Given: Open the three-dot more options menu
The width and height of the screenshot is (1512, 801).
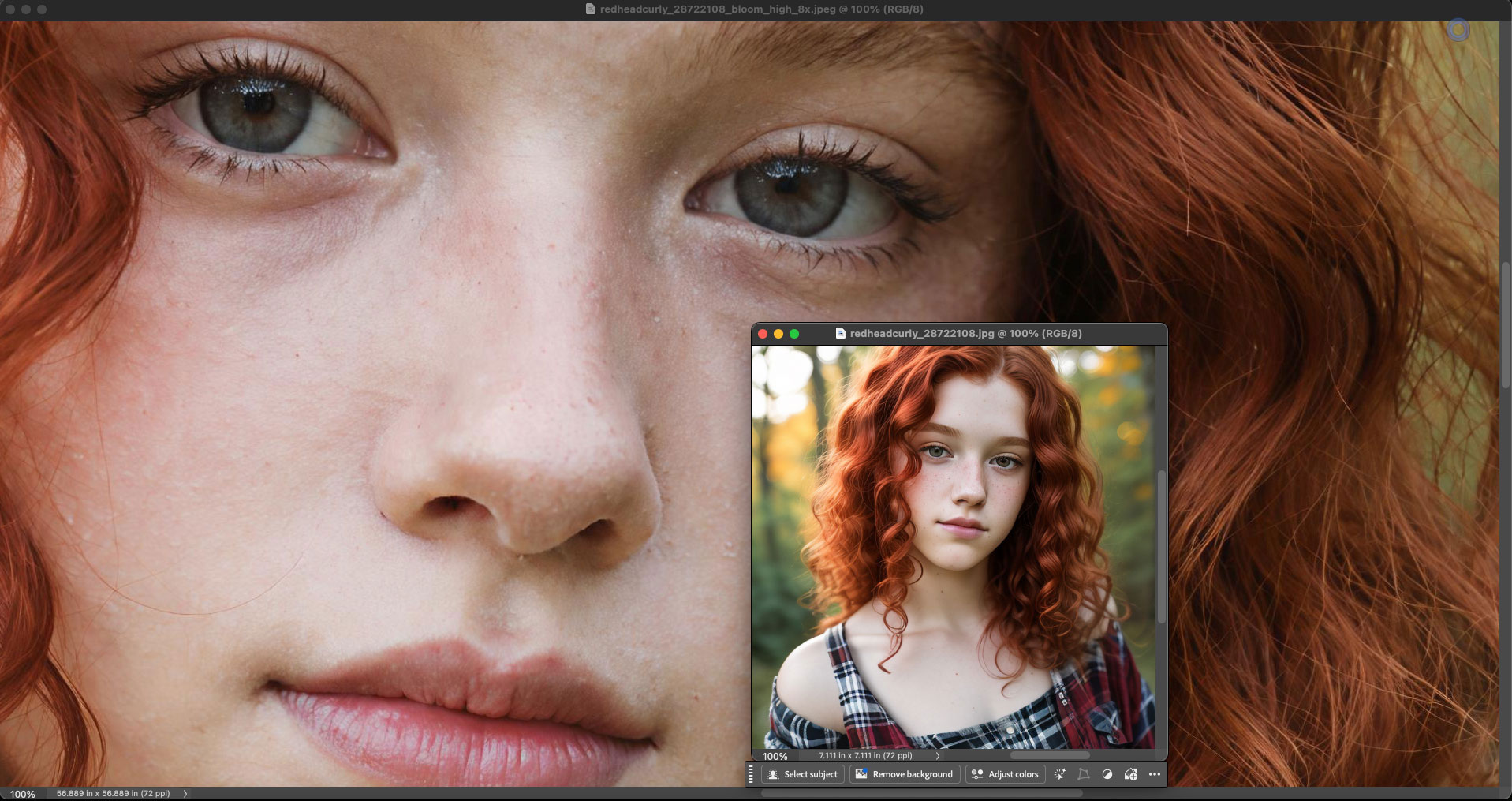Looking at the screenshot, I should click(x=1155, y=774).
